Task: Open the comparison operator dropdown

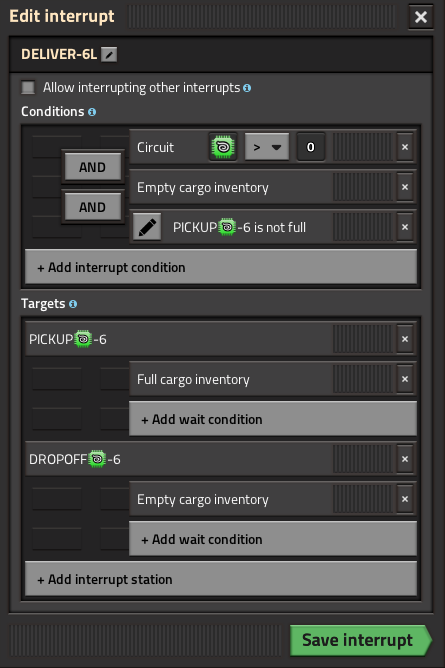Action: pyautogui.click(x=267, y=147)
